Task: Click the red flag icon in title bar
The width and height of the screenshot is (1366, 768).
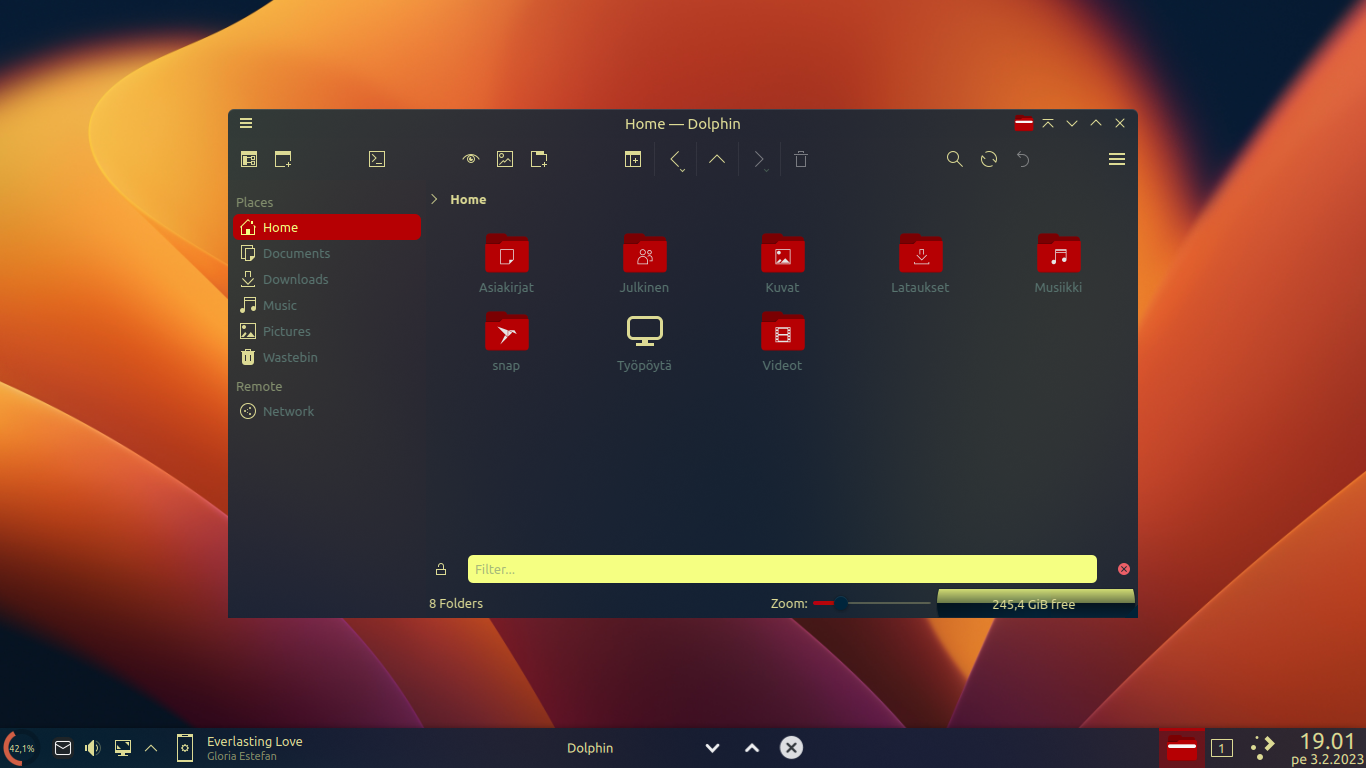Action: point(1024,123)
